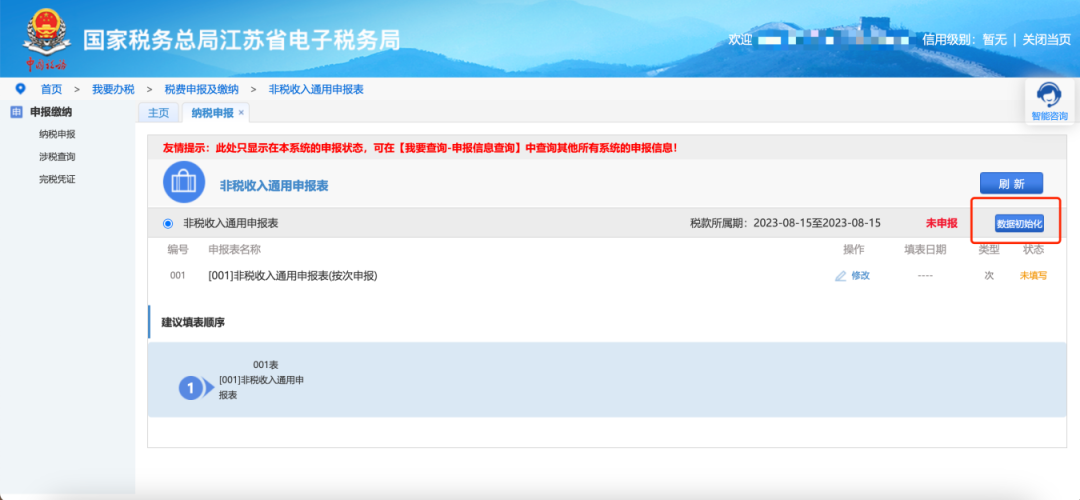The height and width of the screenshot is (500, 1080).
Task: Click the 001 number cell
Action: pyautogui.click(x=178, y=275)
